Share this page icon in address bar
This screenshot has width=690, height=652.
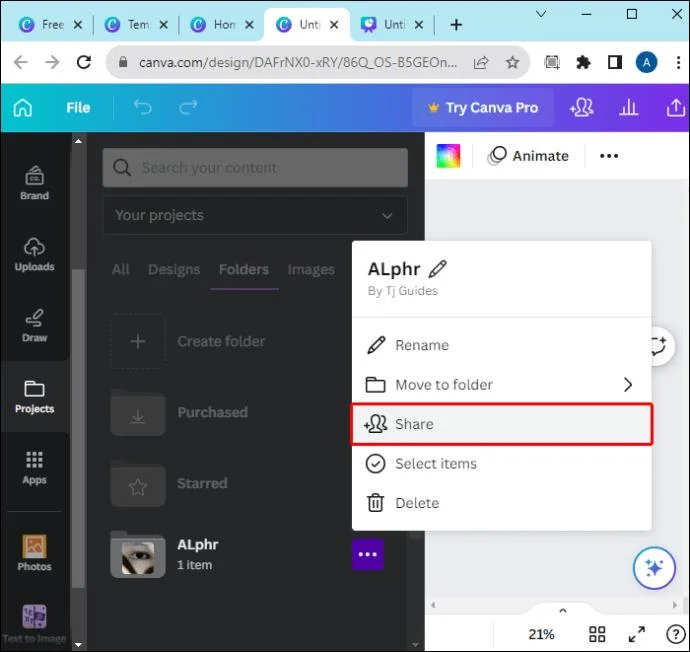click(x=481, y=62)
